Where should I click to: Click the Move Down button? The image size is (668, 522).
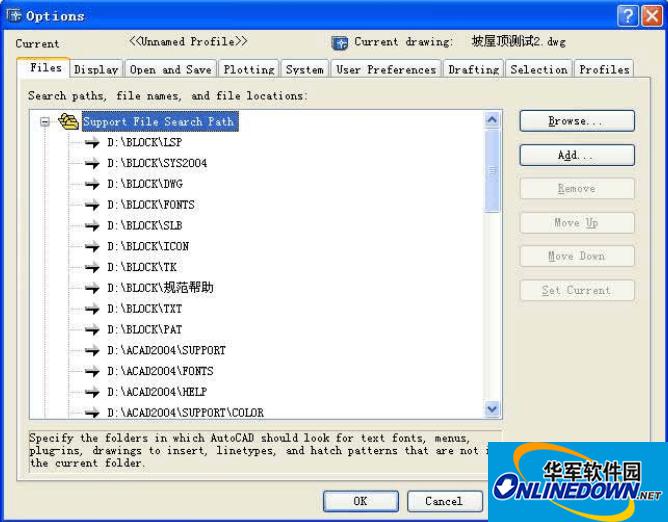577,257
